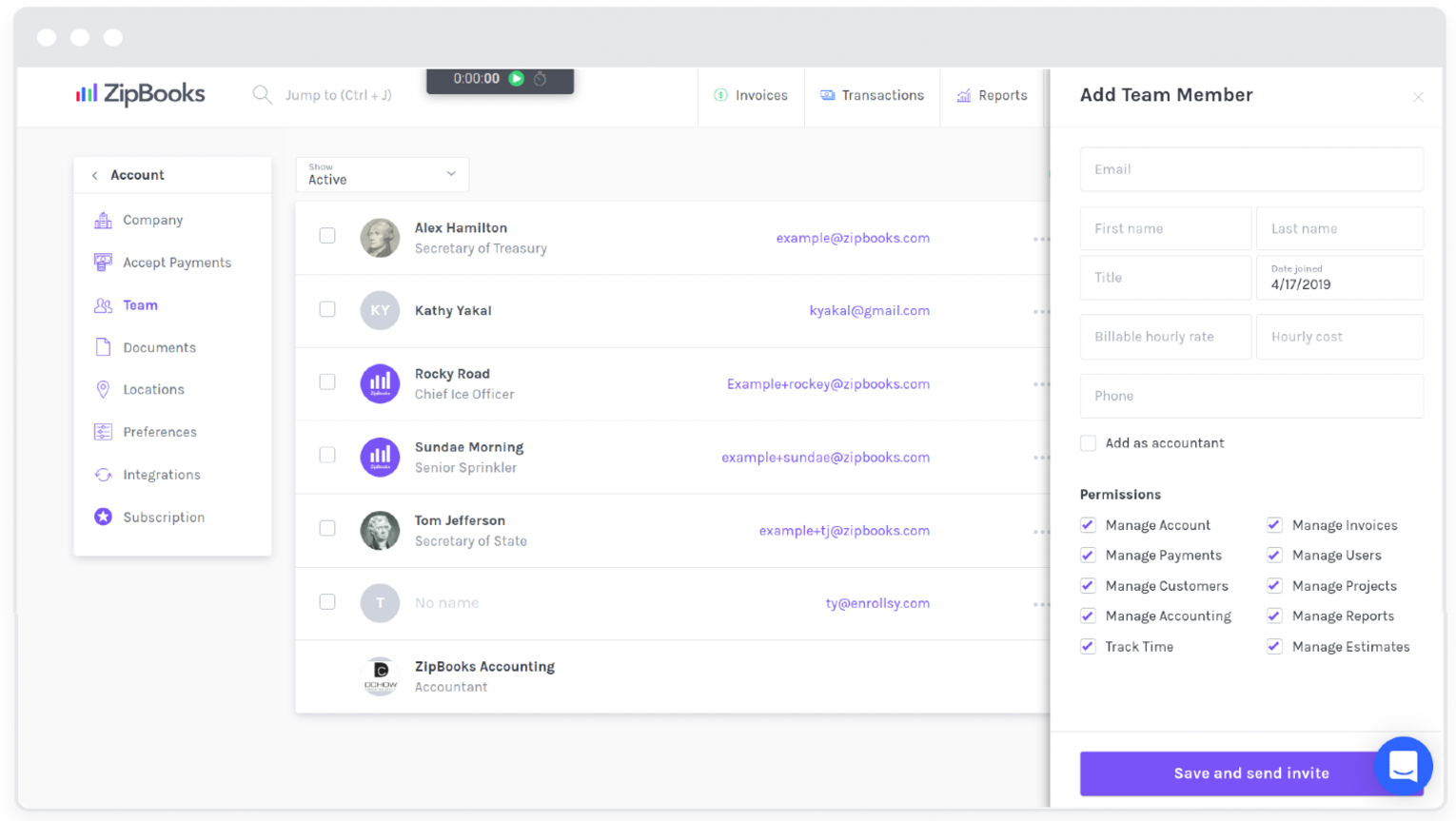
Task: Click the kyakal@gmail.com email link
Action: pos(870,311)
